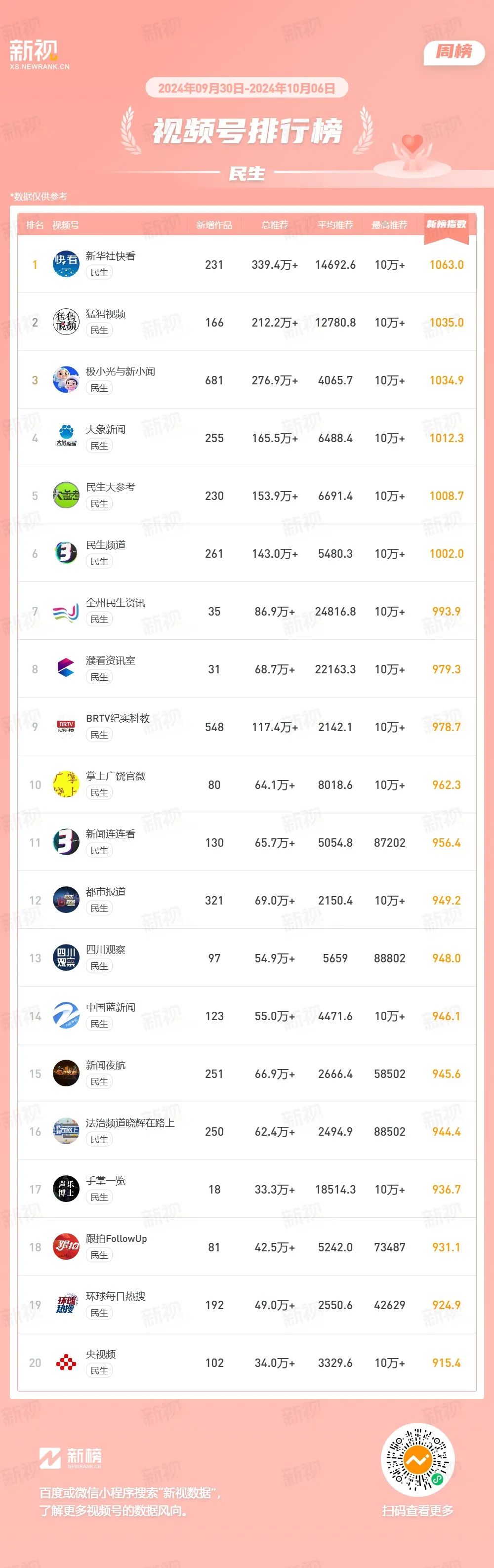Click the 民生 tag under 民生大参考

click(x=99, y=504)
